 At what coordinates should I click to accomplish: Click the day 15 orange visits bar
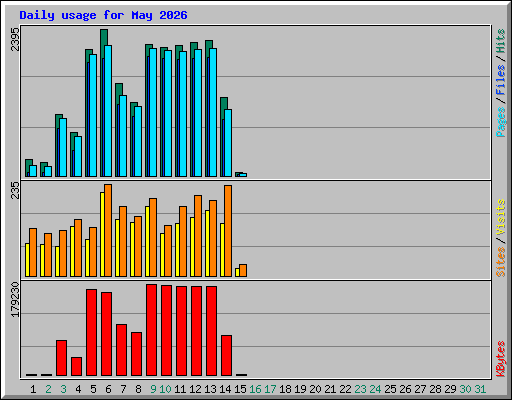243,270
